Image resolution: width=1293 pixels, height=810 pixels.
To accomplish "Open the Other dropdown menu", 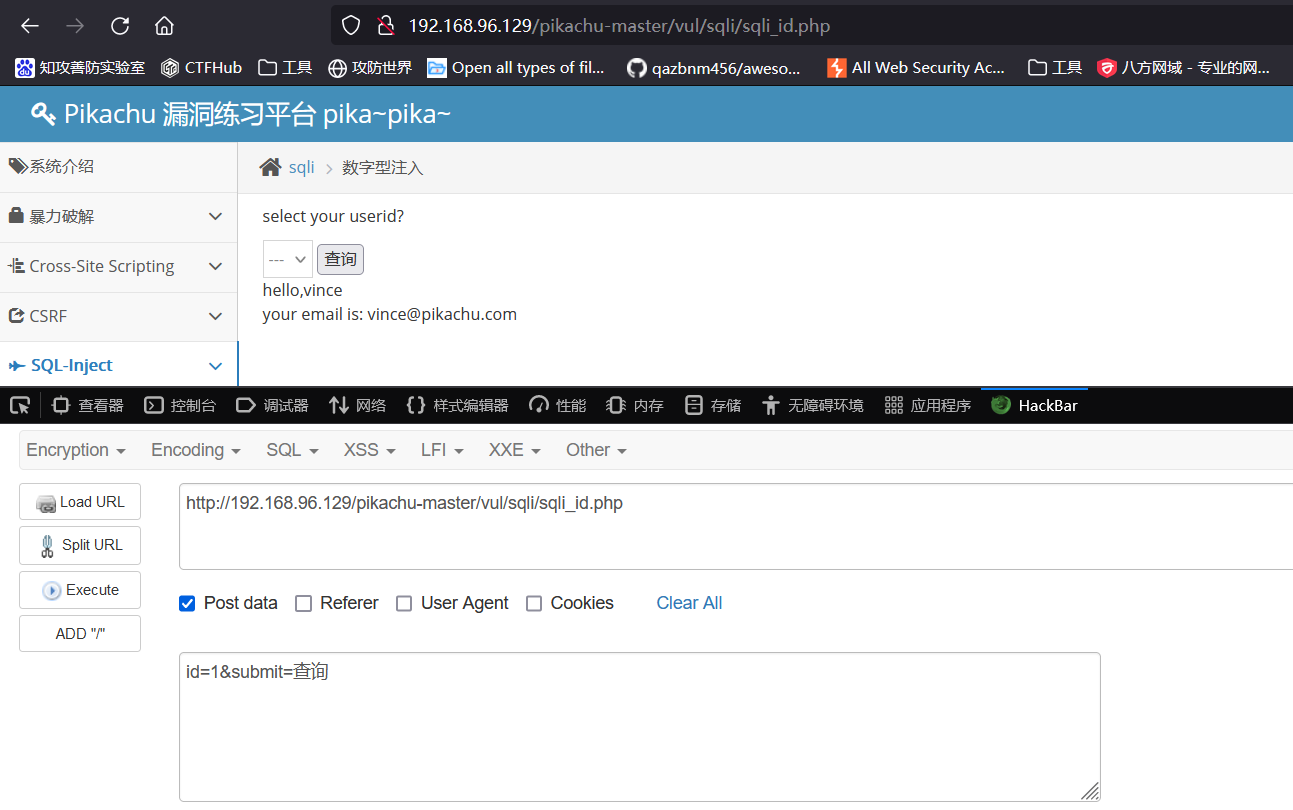I will 596,450.
